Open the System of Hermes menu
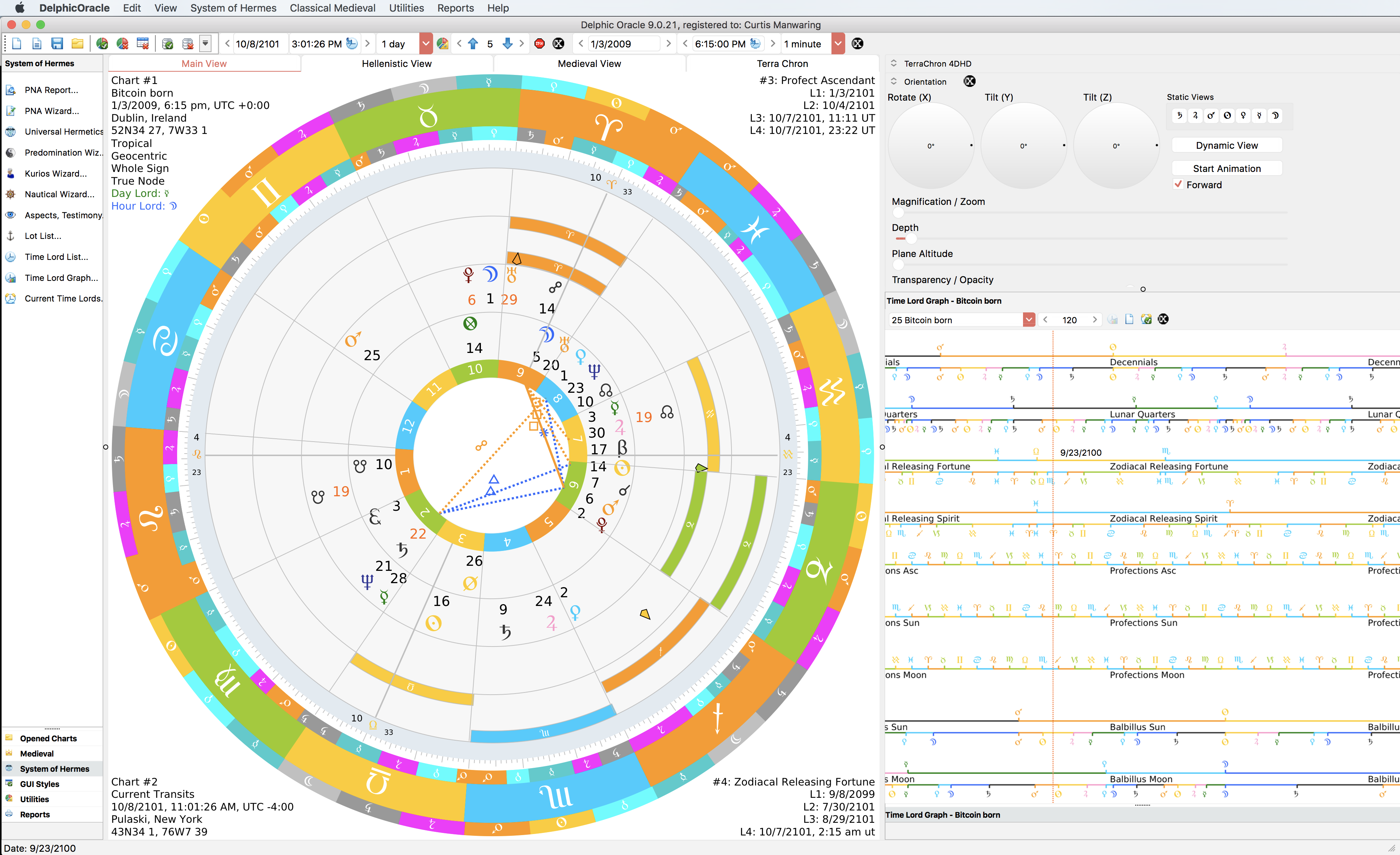Image resolution: width=1400 pixels, height=855 pixels. (233, 8)
